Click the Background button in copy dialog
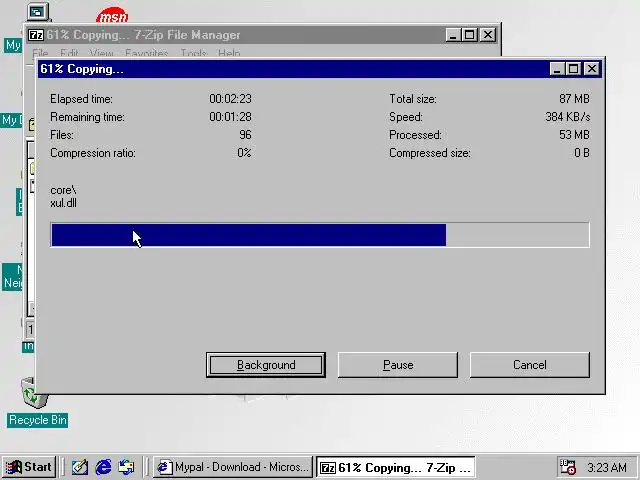The width and height of the screenshot is (640, 480). click(x=266, y=365)
